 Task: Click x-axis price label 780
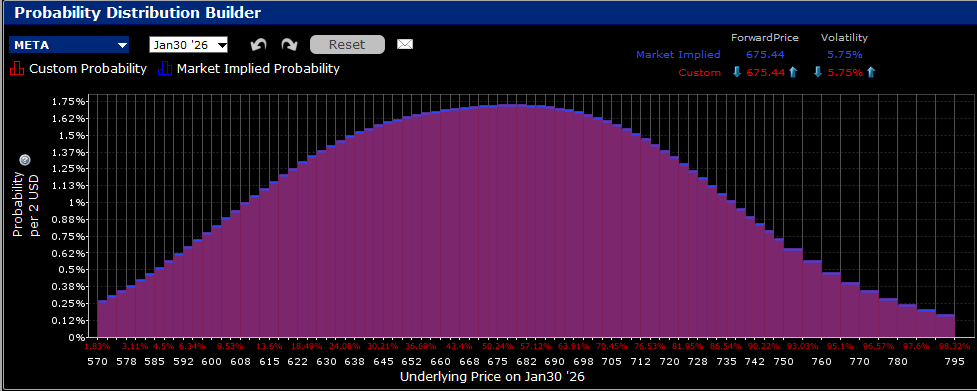tap(897, 361)
